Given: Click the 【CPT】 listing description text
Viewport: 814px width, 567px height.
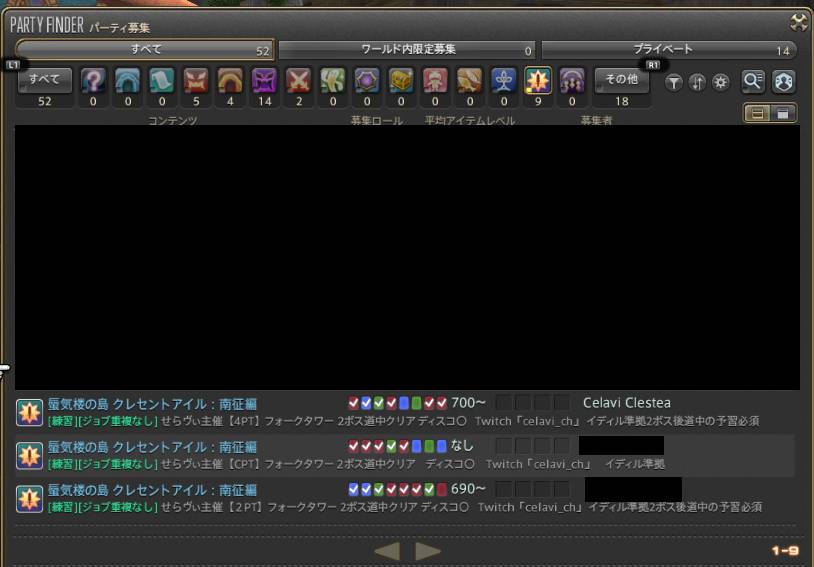Looking at the screenshot, I should tap(356, 464).
